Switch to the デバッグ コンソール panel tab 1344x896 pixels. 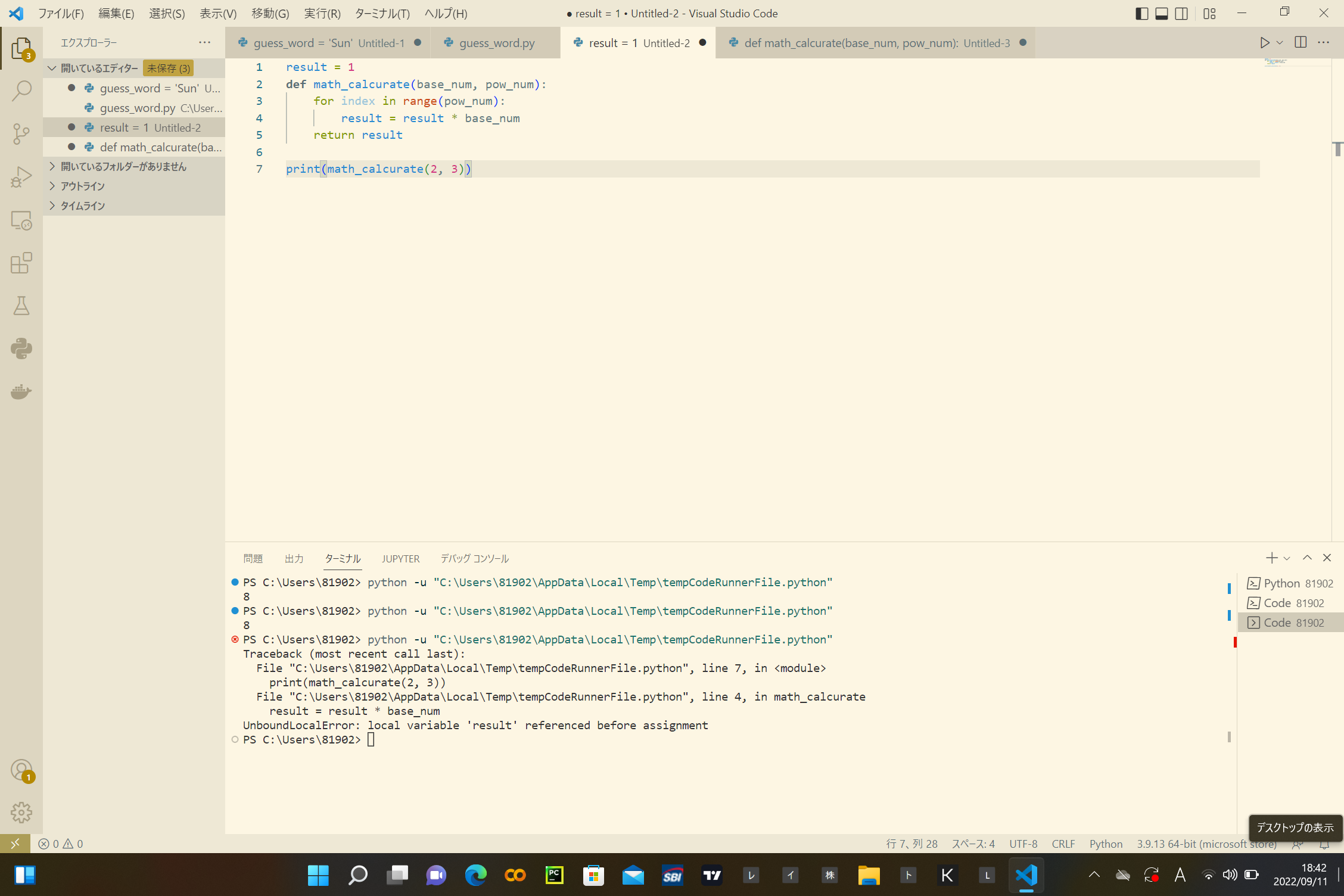(x=474, y=558)
